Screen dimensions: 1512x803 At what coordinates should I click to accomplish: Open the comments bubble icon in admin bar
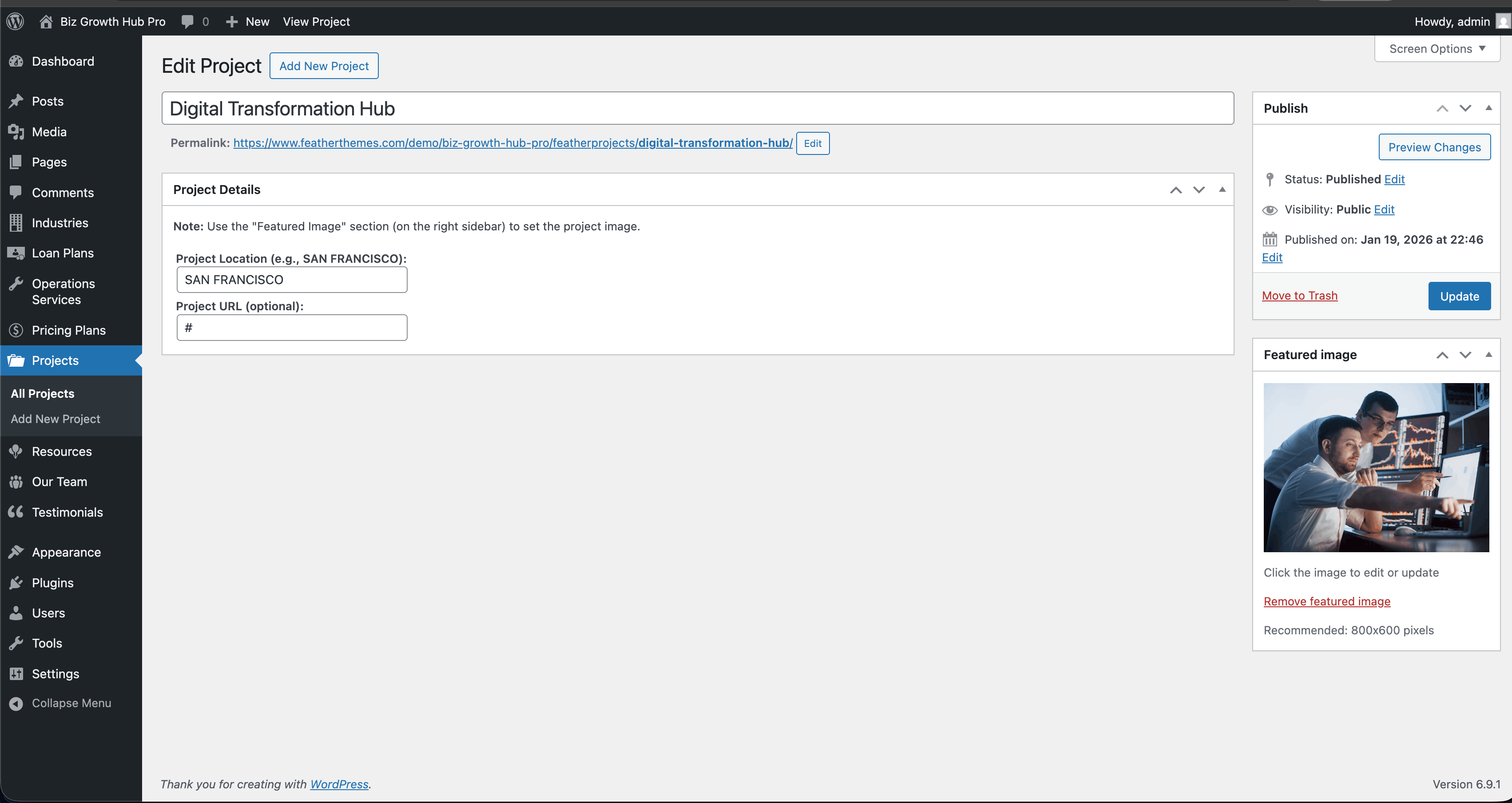(x=187, y=22)
